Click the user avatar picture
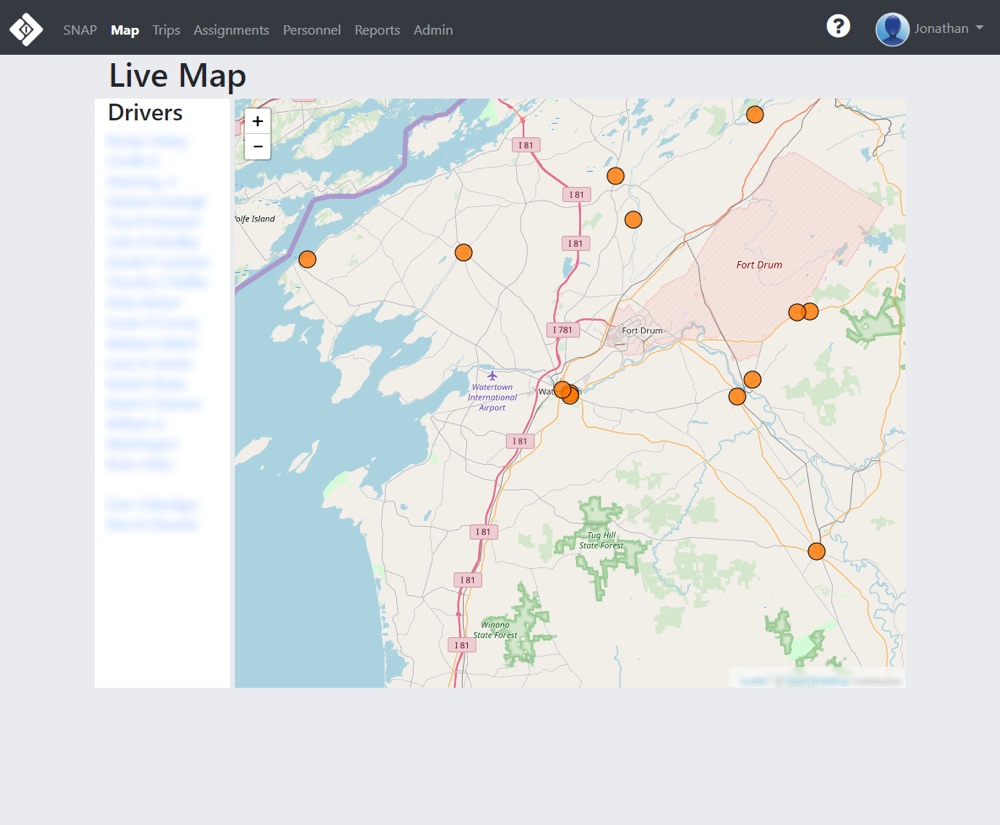Viewport: 1000px width, 825px height. 892,29
